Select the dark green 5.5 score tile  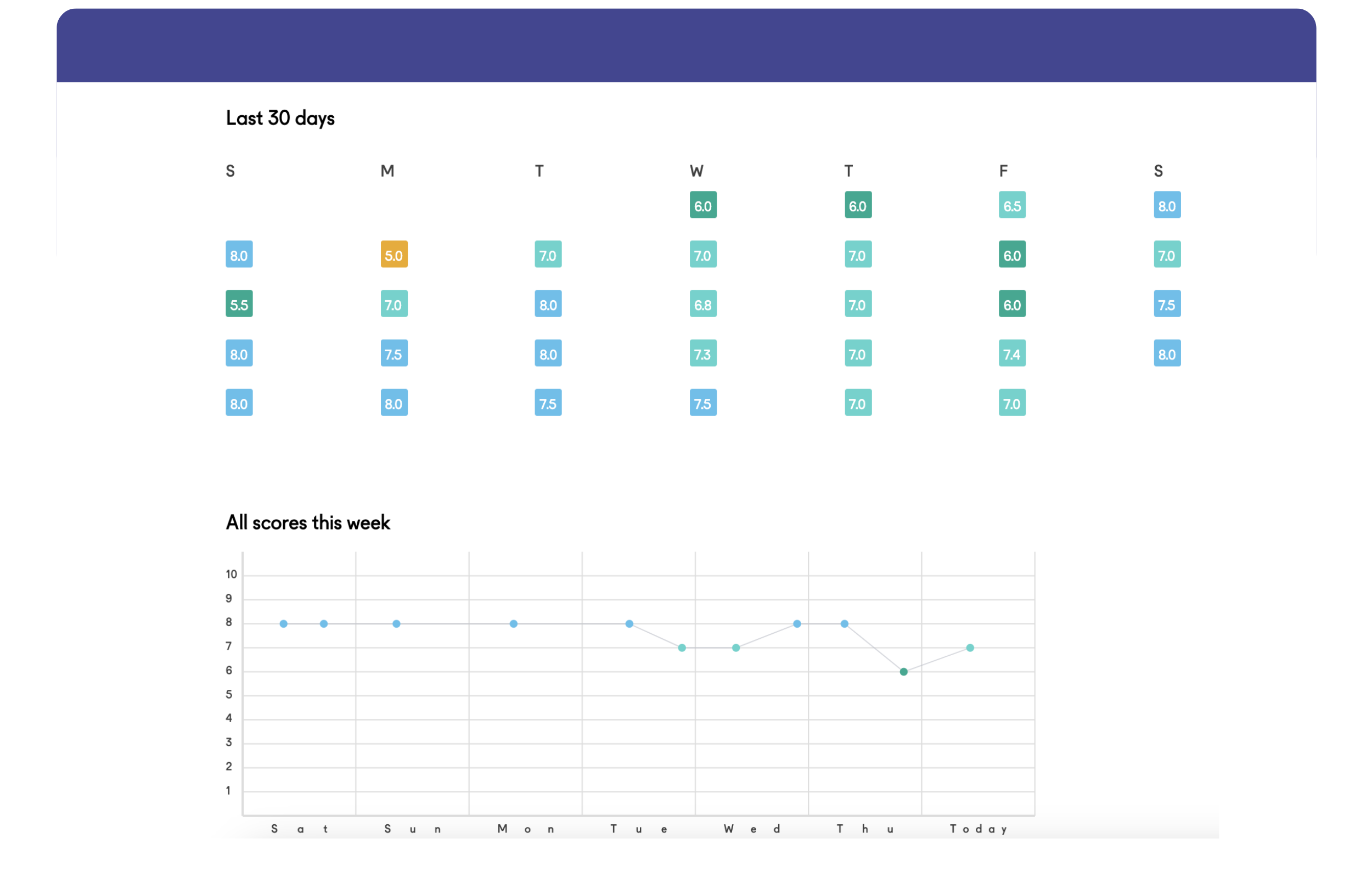click(x=239, y=304)
